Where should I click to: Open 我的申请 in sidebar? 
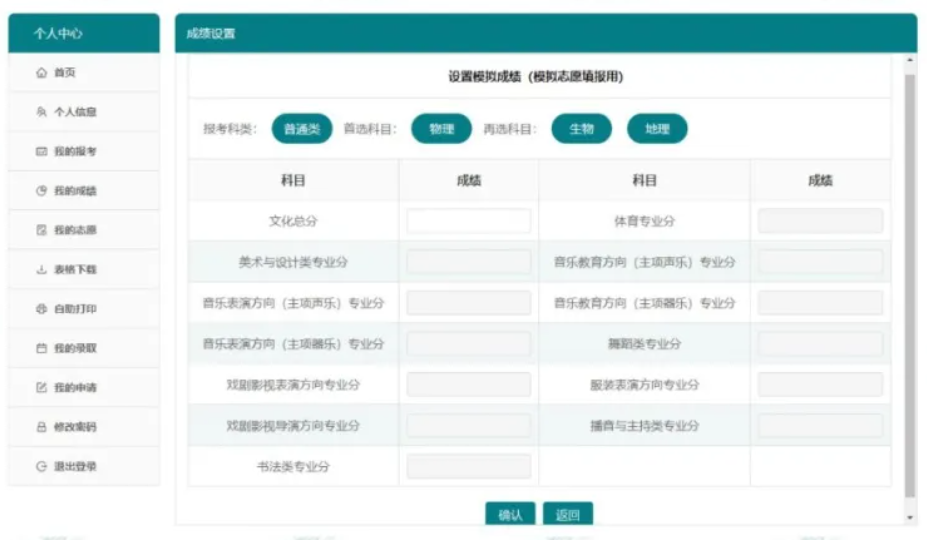pos(84,387)
